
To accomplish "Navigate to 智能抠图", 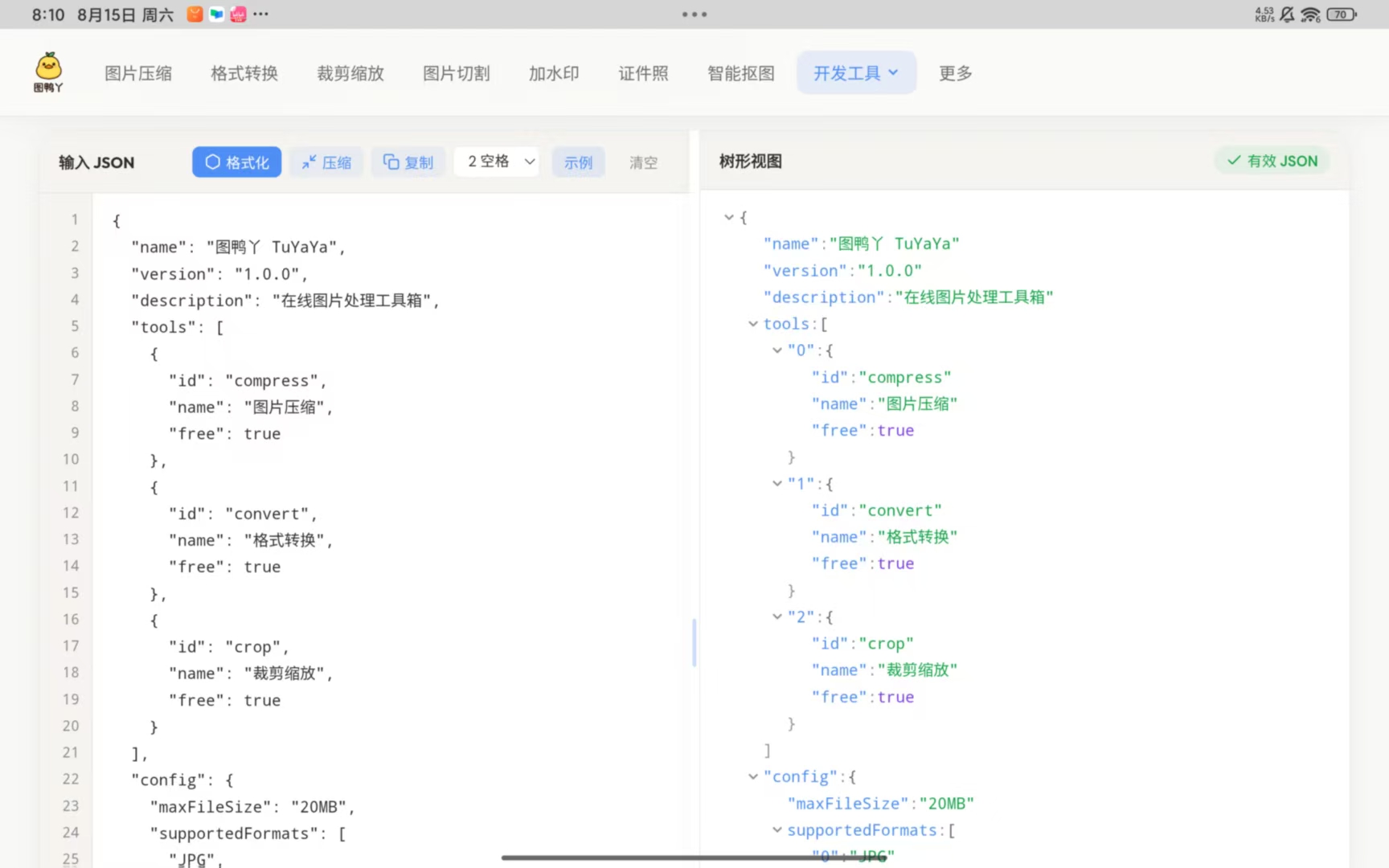I will coord(741,73).
